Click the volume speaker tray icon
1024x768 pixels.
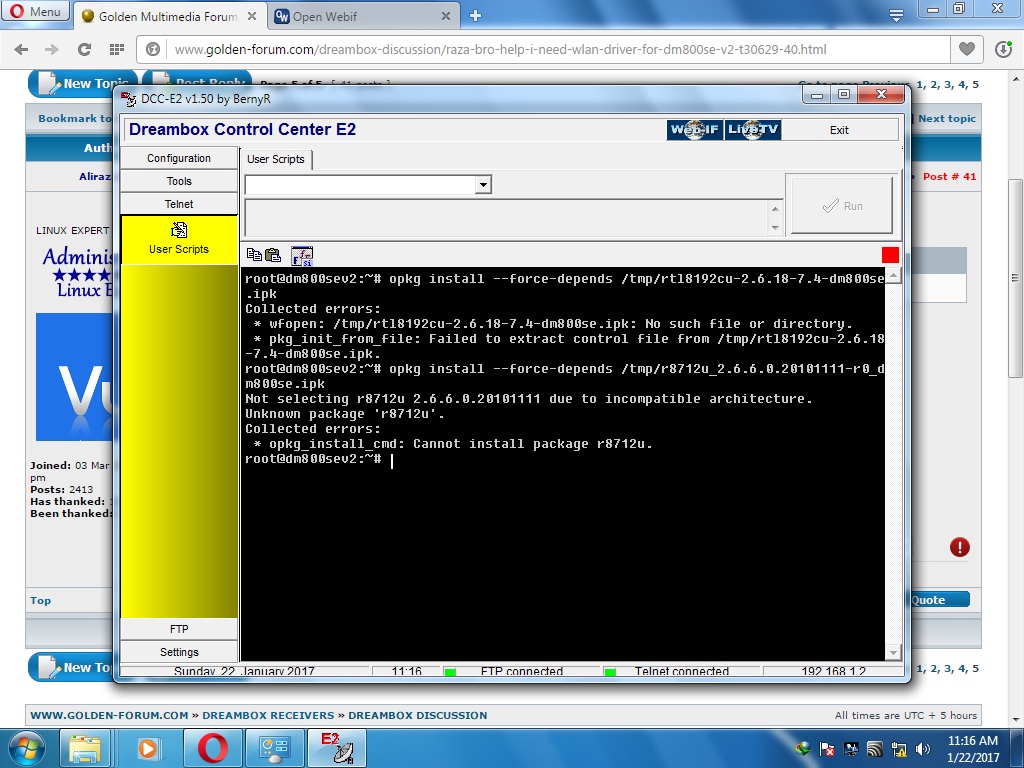point(923,749)
